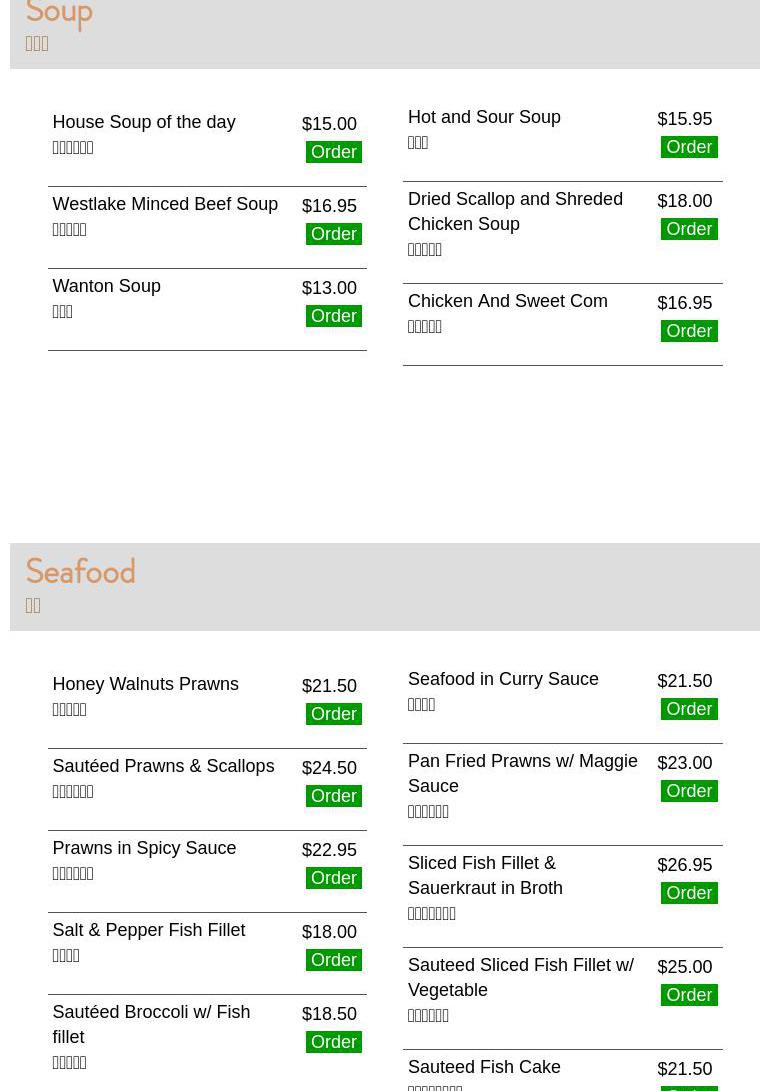The height and width of the screenshot is (1091, 770).
Task: Click the Seafood section heading
Action: (x=80, y=572)
